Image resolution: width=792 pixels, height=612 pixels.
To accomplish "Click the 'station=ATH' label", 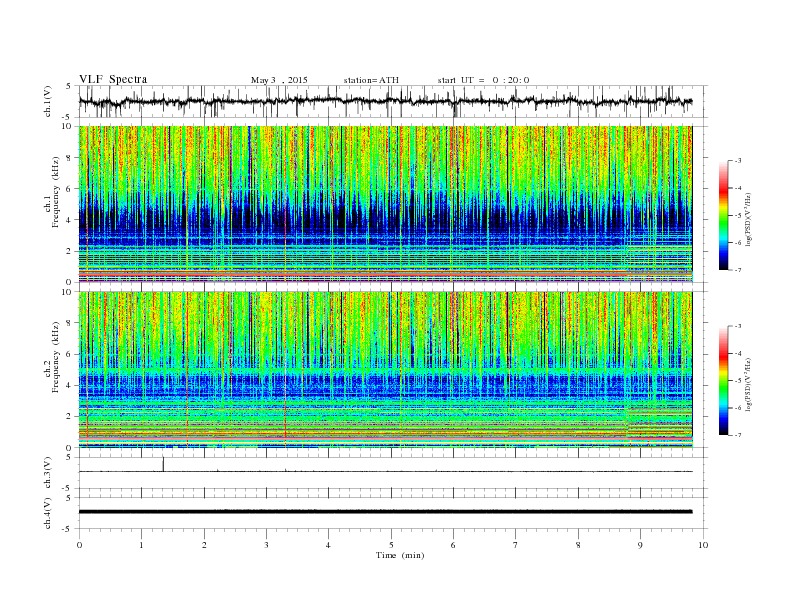I will click(x=371, y=80).
